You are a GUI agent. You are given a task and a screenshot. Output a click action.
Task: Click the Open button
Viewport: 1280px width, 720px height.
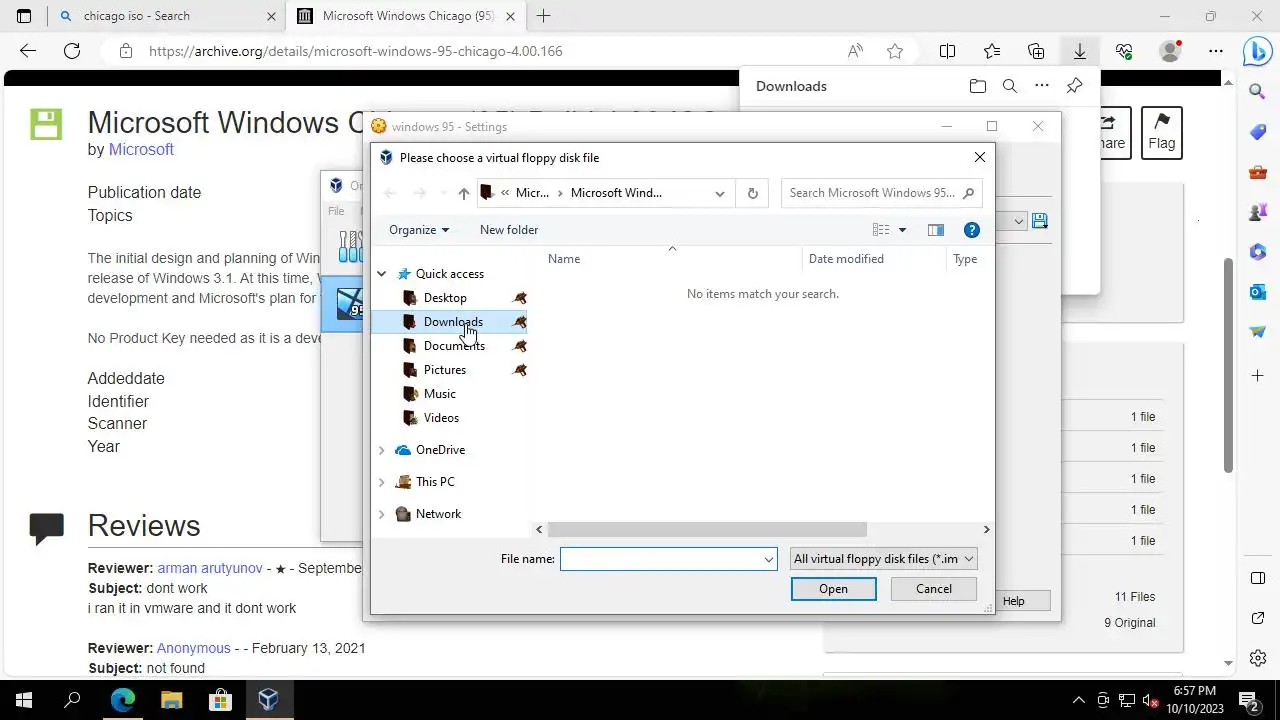coord(833,589)
